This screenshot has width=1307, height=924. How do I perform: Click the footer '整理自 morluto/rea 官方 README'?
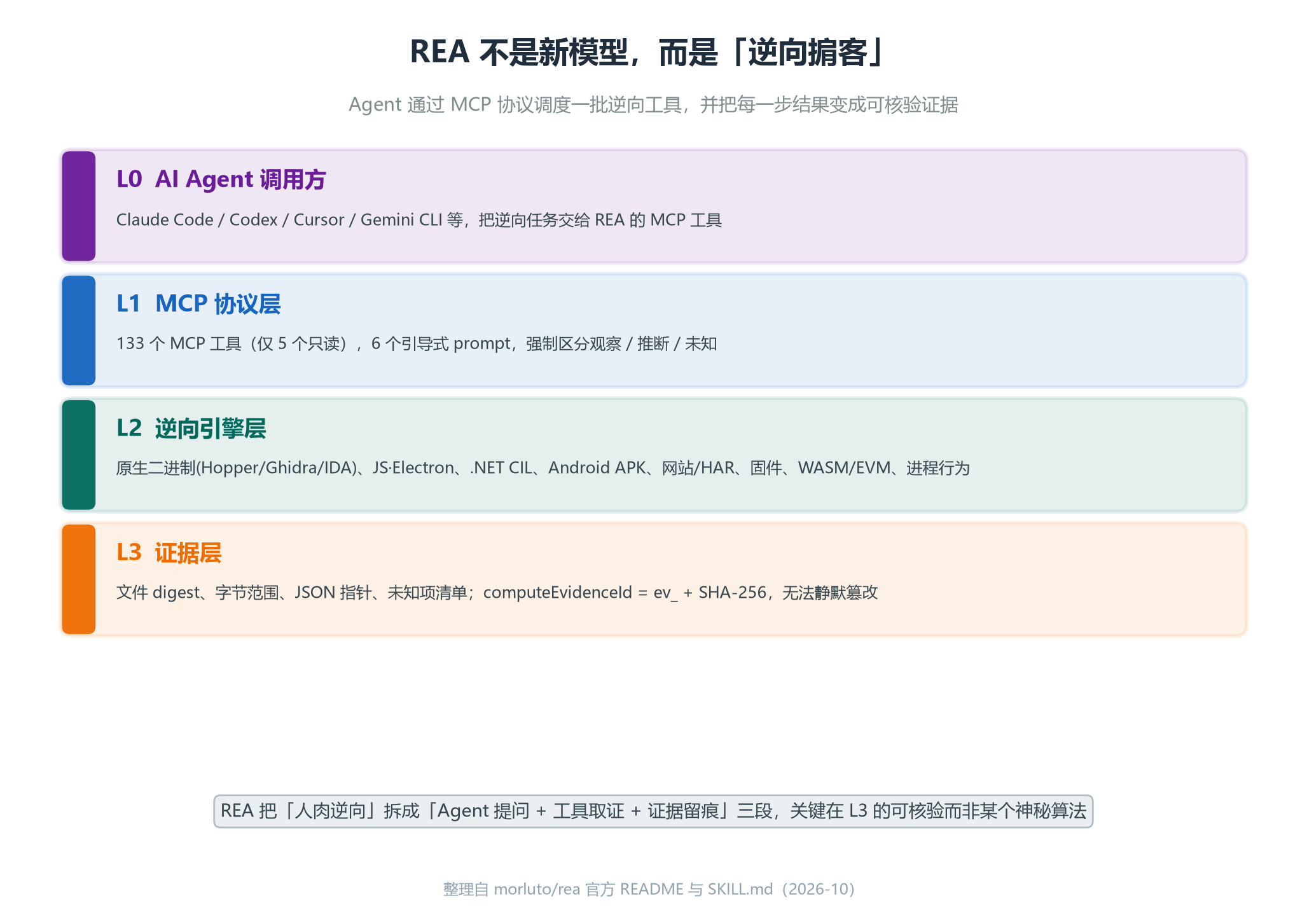(x=649, y=889)
